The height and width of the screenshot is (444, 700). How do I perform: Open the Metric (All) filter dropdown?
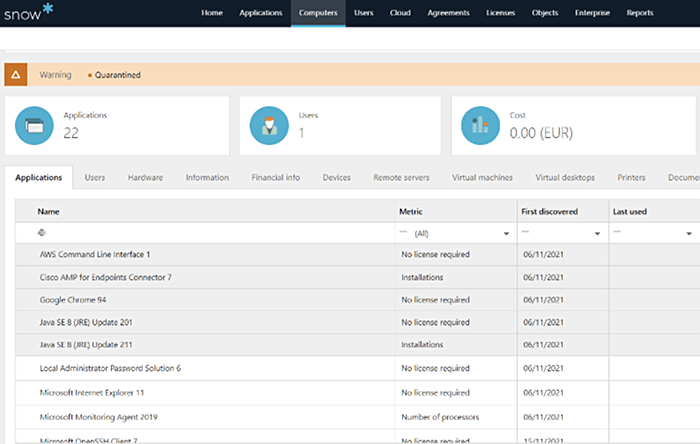[506, 233]
